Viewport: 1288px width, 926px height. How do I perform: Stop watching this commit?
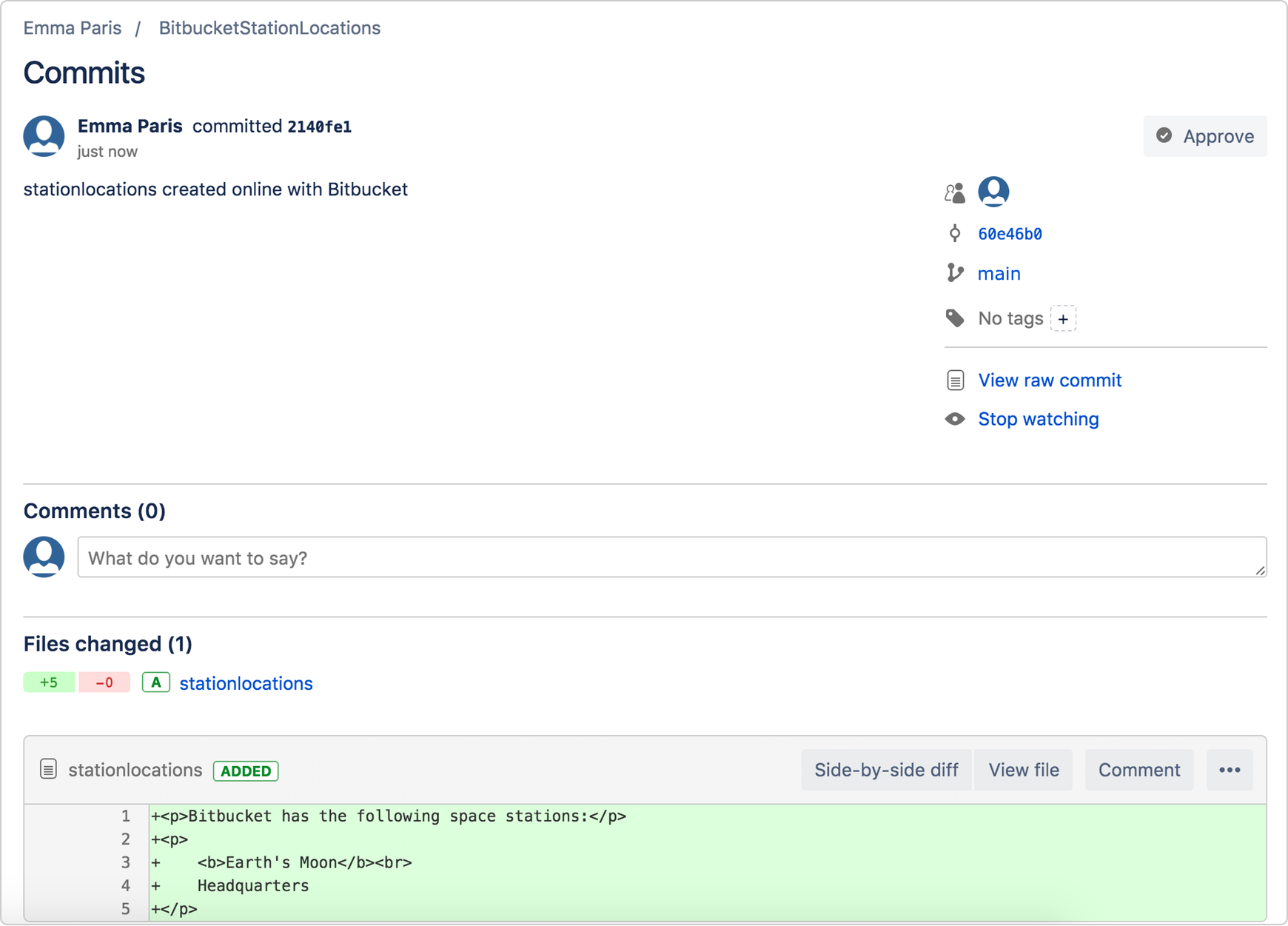[1038, 418]
